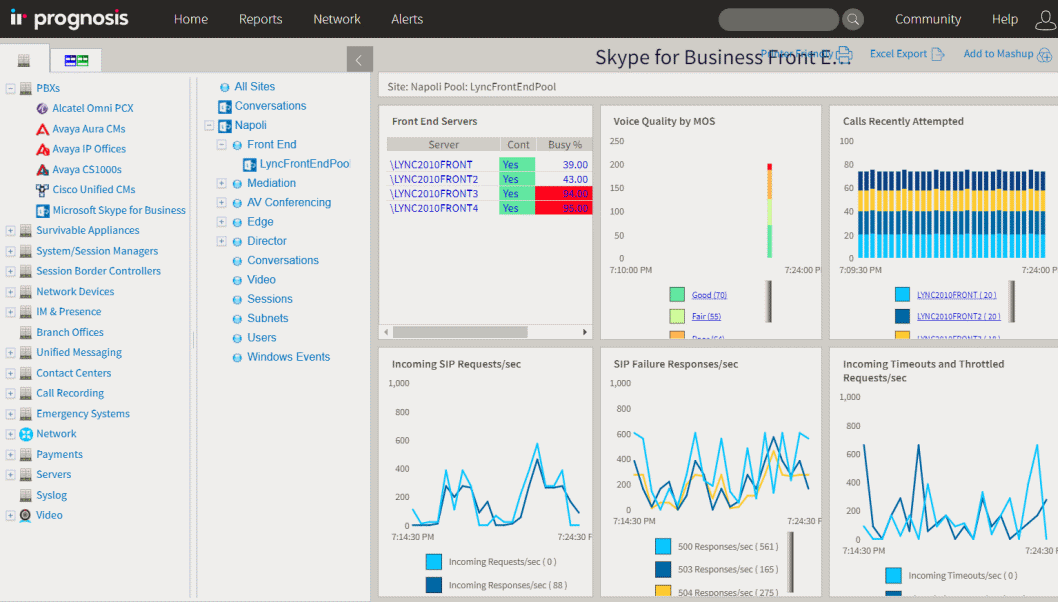This screenshot has width=1058, height=602.
Task: Click the Subnets globe icon
Action: (x=237, y=319)
